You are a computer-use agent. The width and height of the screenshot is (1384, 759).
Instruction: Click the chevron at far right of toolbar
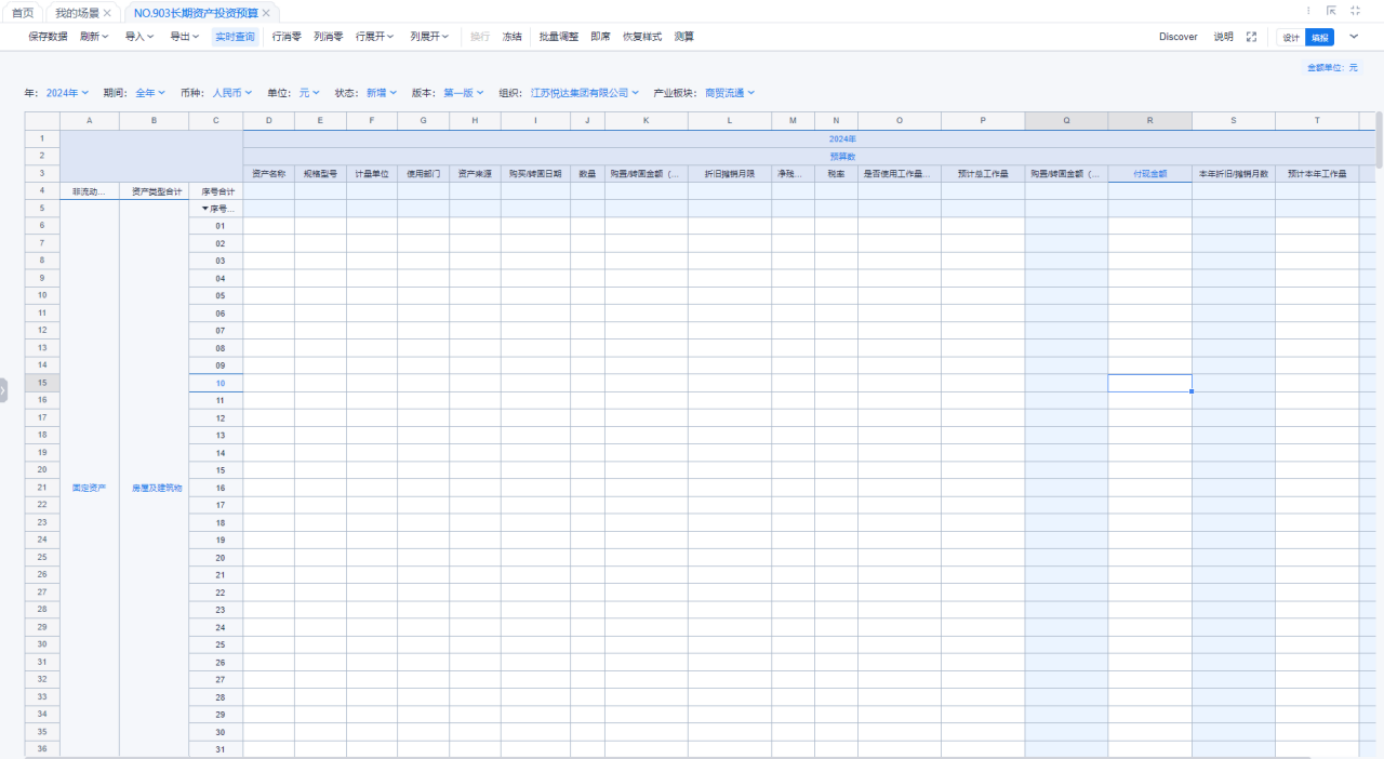click(x=1354, y=37)
